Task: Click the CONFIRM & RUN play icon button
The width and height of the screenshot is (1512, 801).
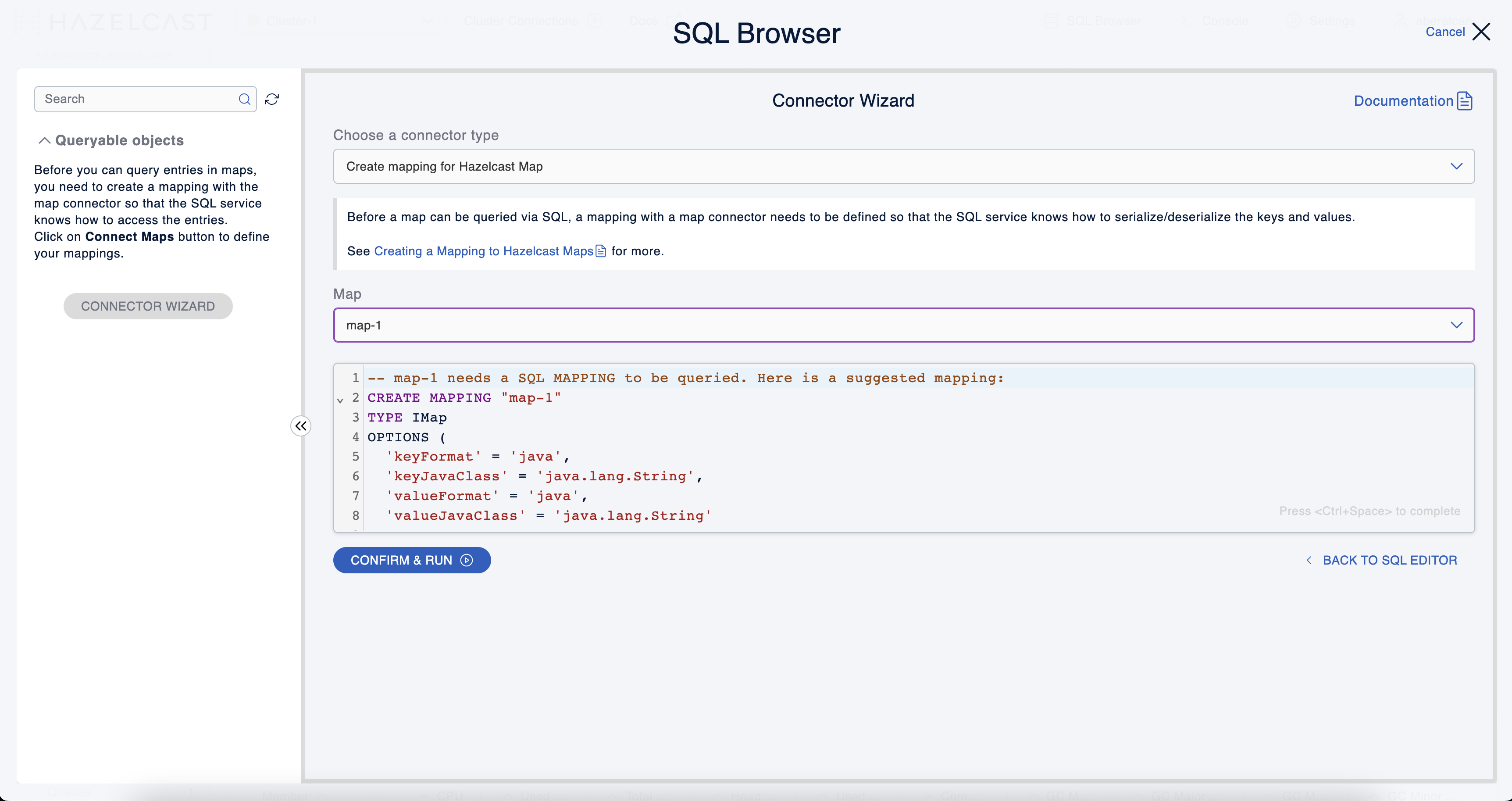Action: (468, 560)
